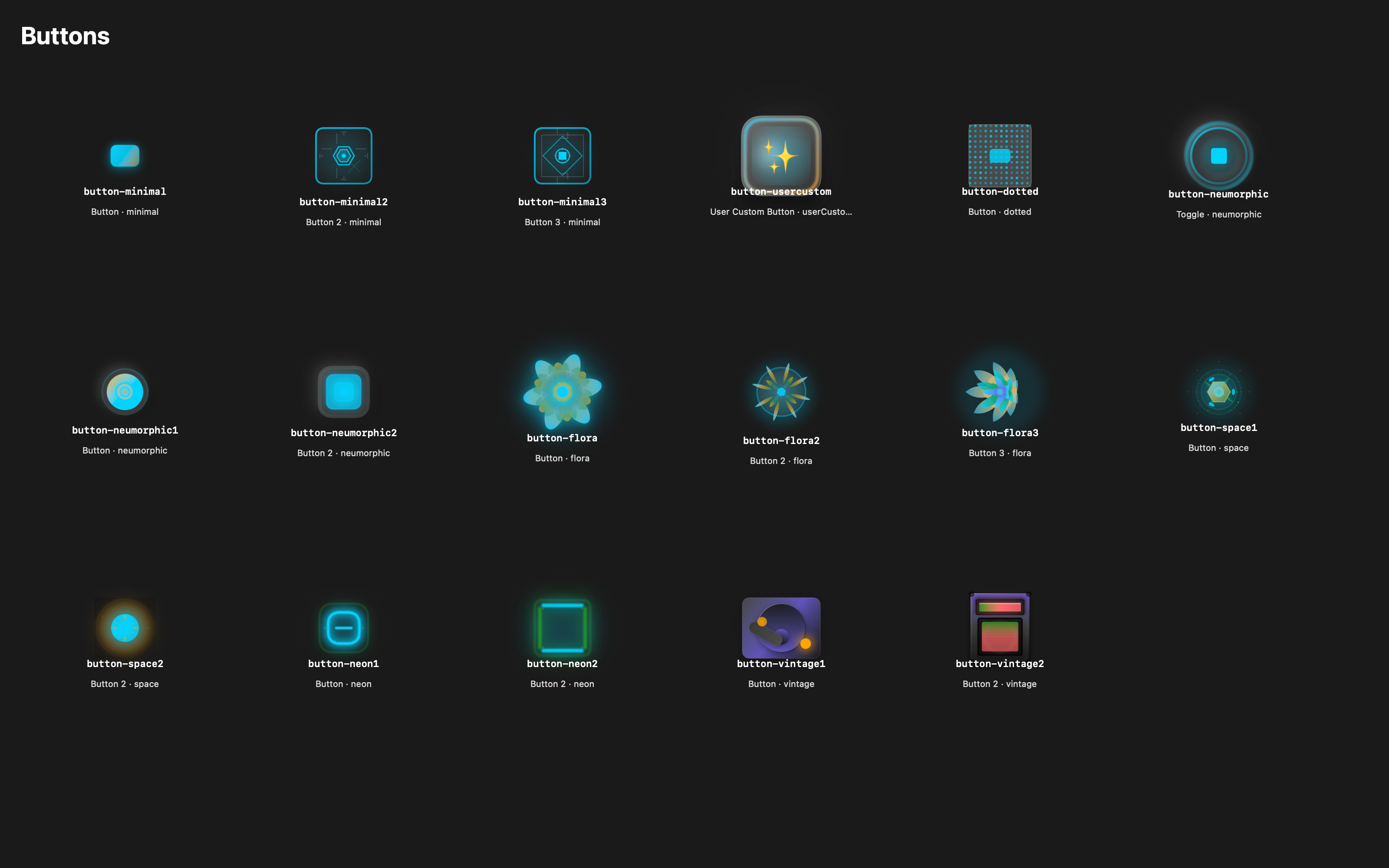Select the button-minimal3 diamond frame icon
This screenshot has width=1389, height=868.
tap(562, 155)
